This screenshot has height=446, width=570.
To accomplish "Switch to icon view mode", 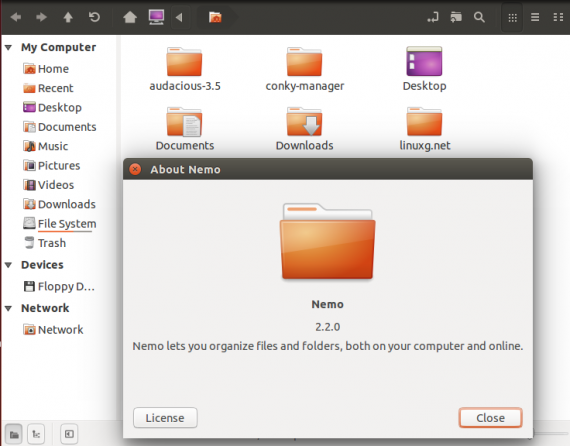I will tap(513, 17).
